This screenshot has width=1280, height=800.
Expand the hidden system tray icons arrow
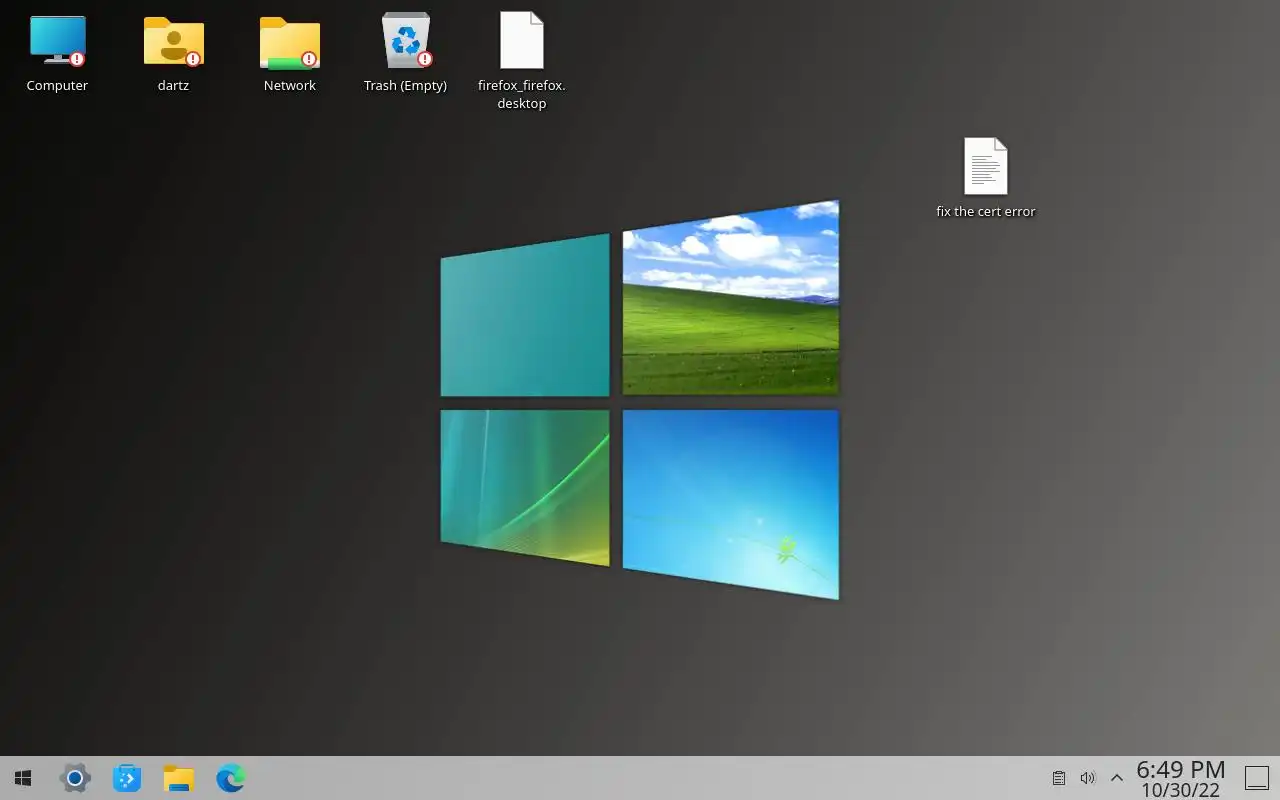coord(1117,778)
